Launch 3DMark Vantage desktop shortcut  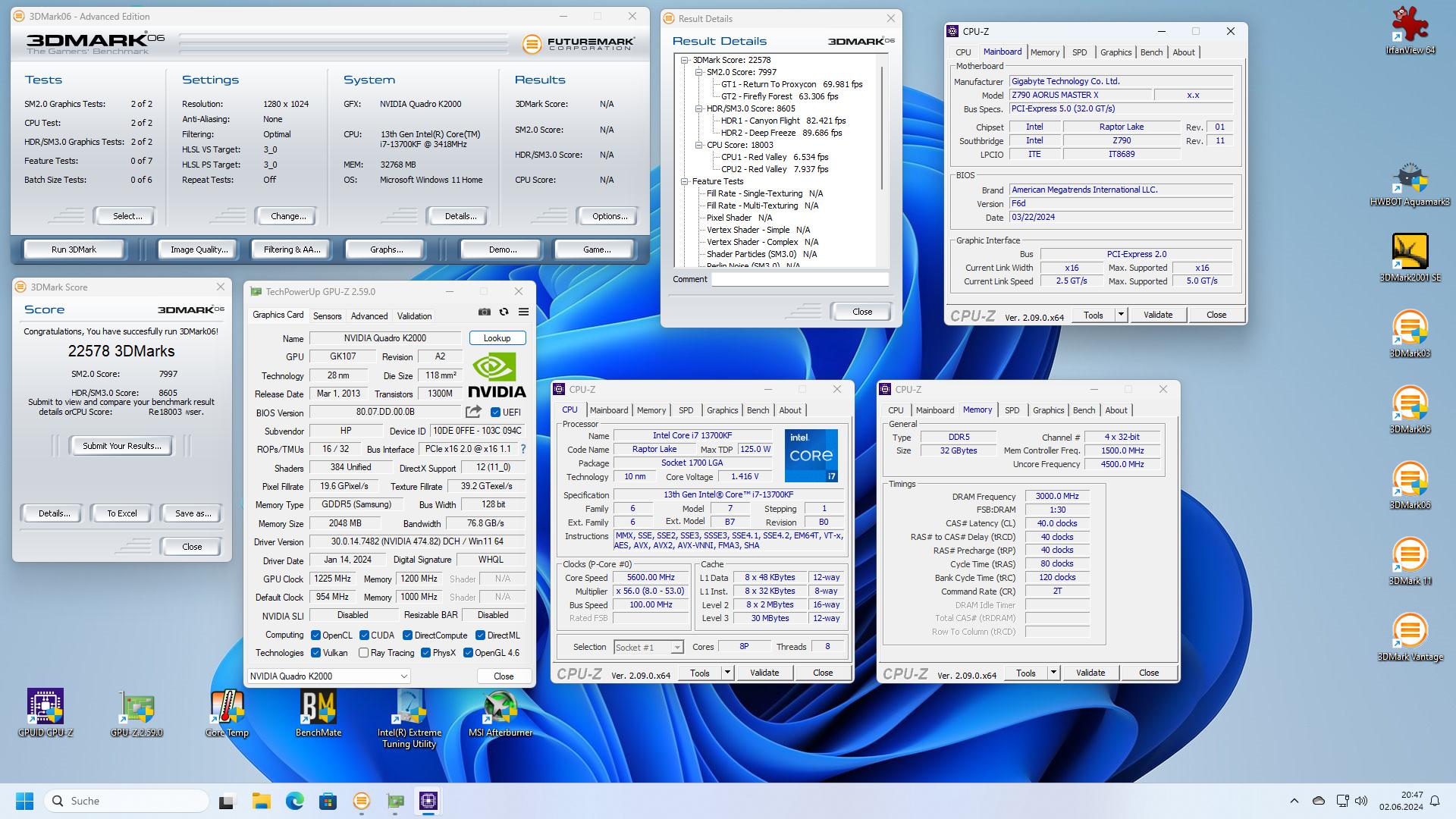(x=1410, y=637)
